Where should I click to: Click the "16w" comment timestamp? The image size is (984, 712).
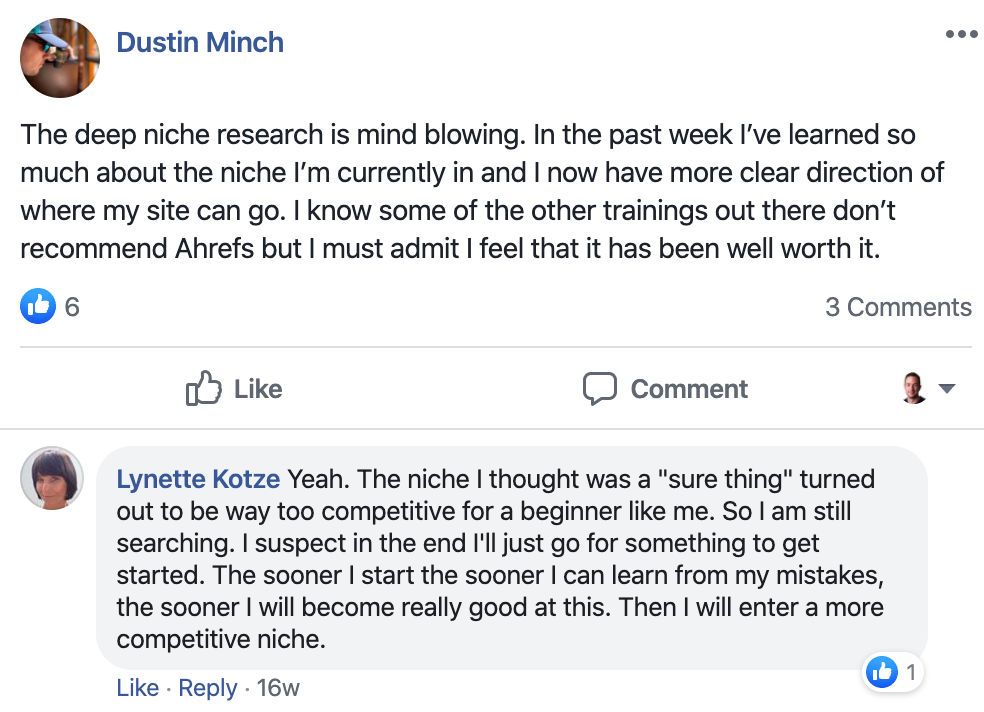click(278, 688)
